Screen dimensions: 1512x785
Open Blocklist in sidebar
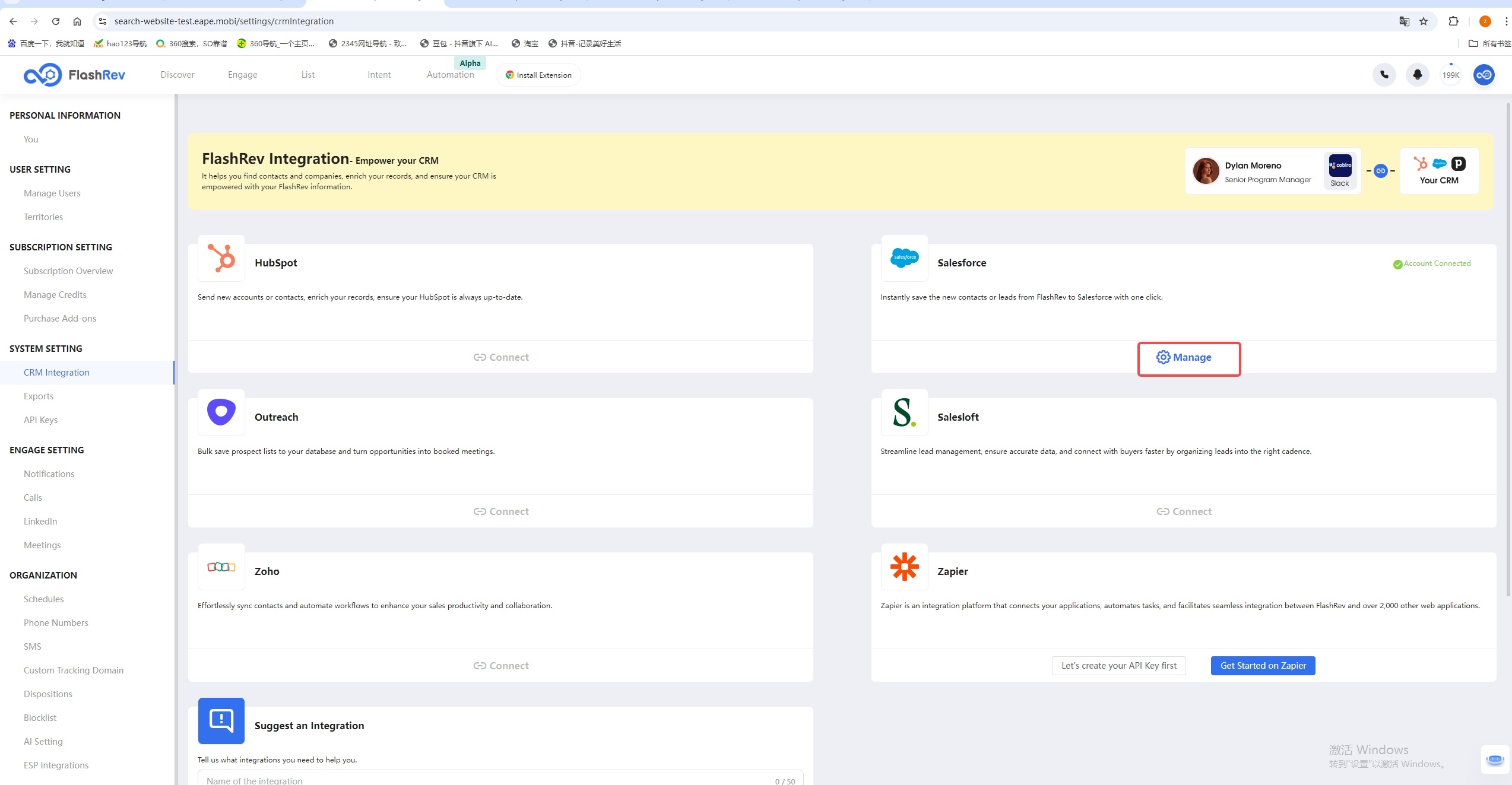[40, 718]
